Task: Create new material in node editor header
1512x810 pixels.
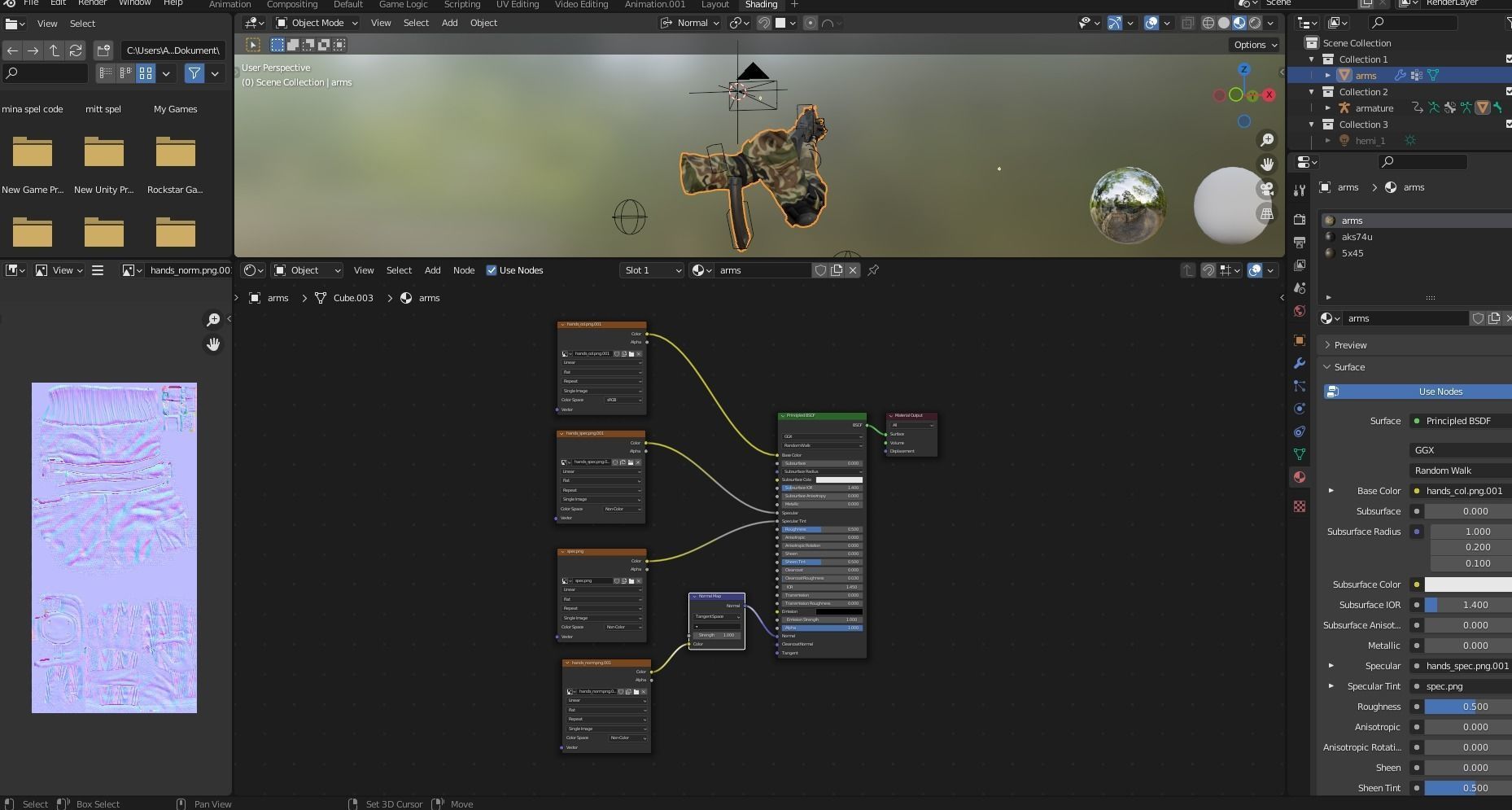Action: (837, 270)
